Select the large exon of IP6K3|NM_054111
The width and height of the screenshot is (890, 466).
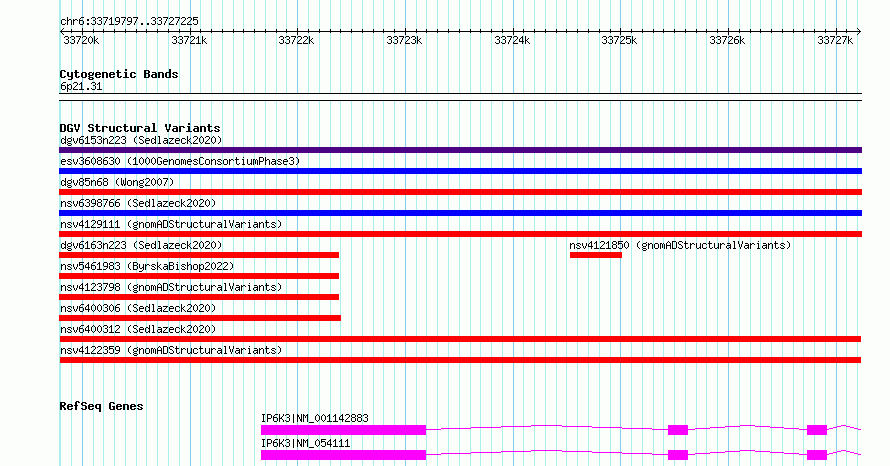pos(343,455)
